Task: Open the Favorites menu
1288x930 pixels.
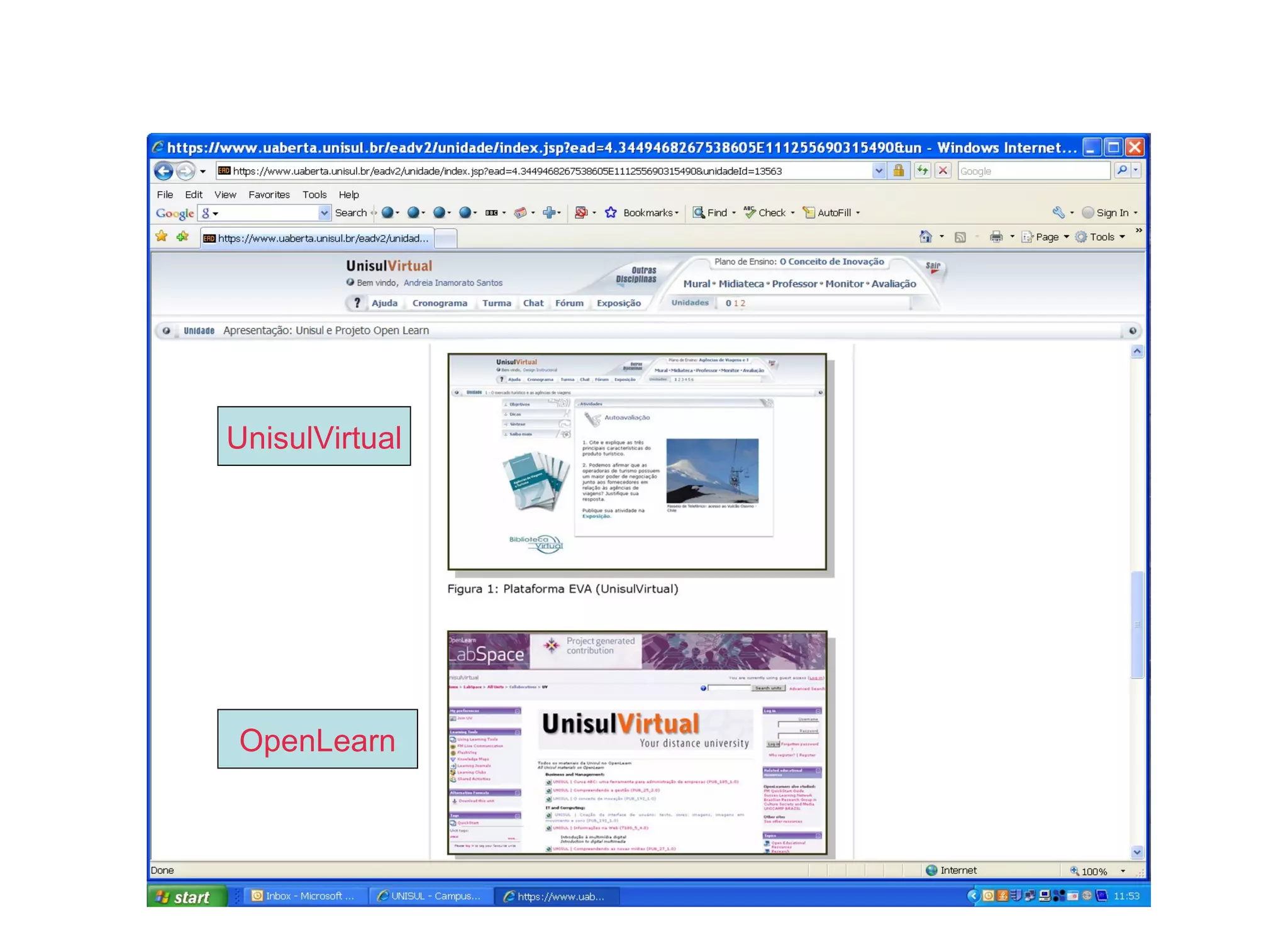Action: coord(269,195)
